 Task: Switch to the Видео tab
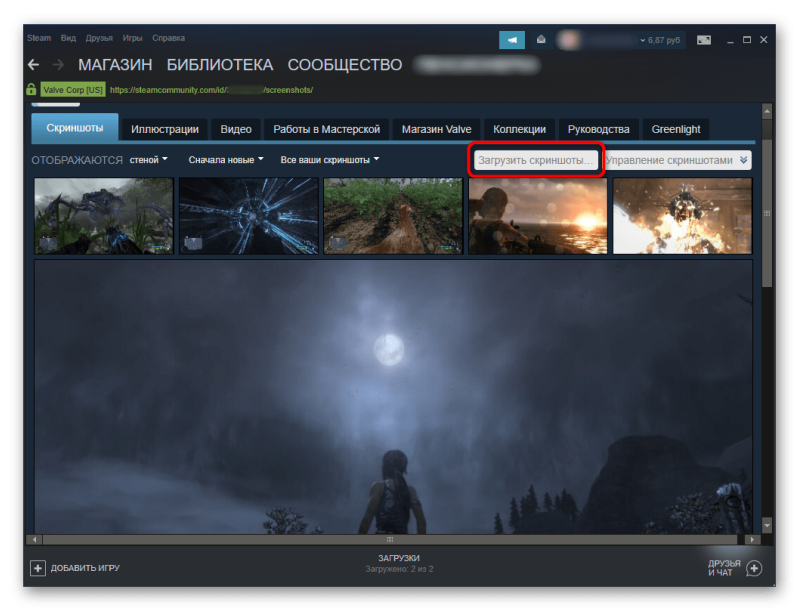point(236,129)
